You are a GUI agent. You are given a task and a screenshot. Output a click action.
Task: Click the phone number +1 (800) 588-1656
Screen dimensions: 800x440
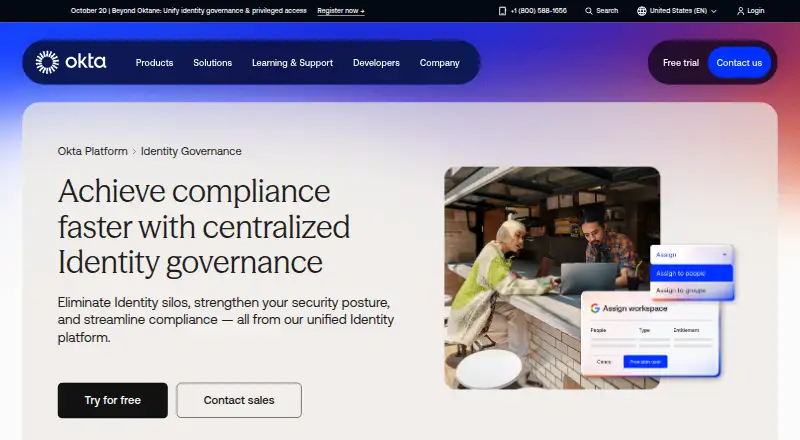click(538, 11)
